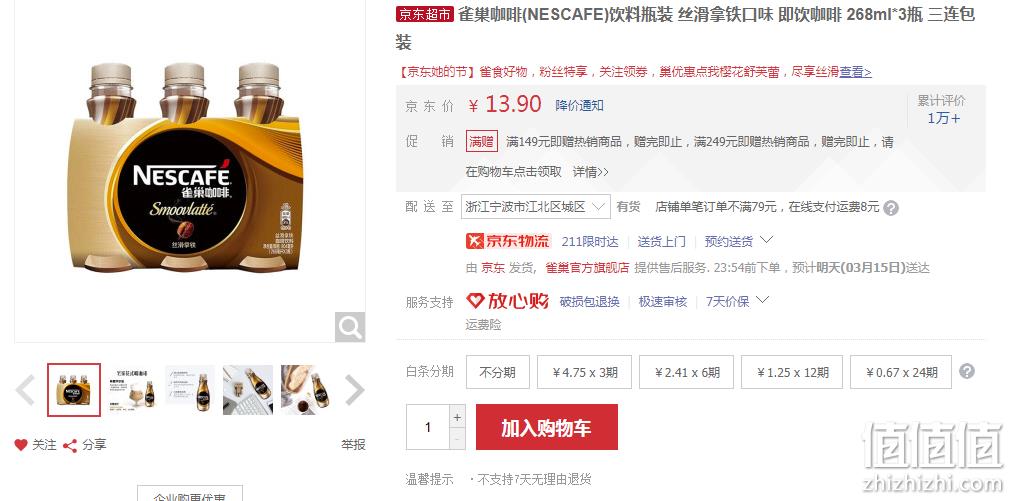Click the 分享 share icon
1012x501 pixels.
[70, 445]
